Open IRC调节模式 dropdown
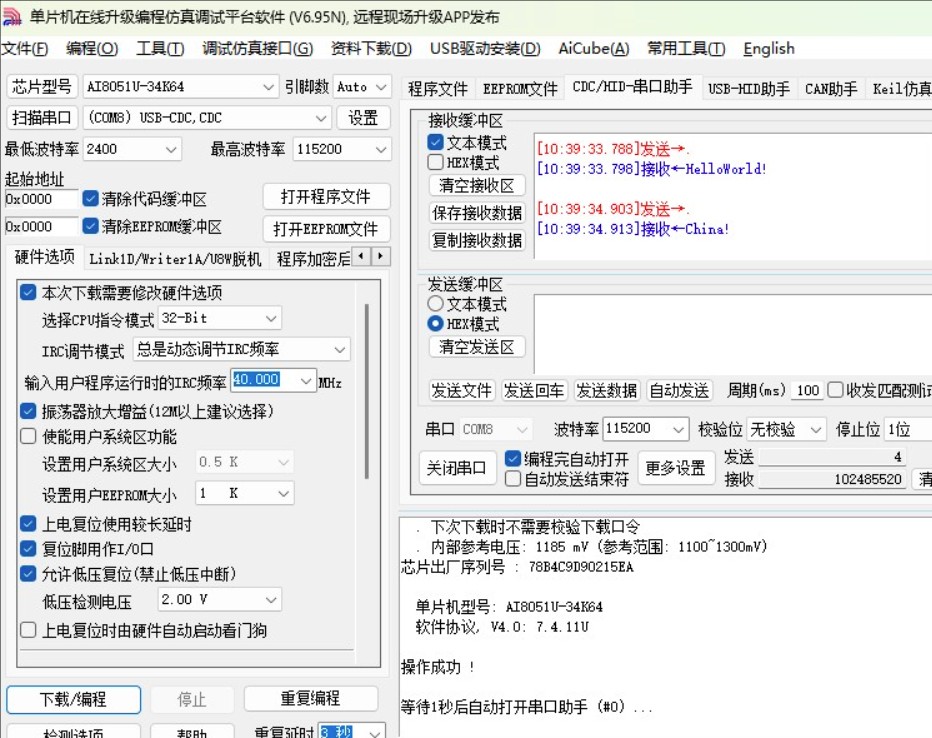The height and width of the screenshot is (738, 932). click(x=241, y=349)
